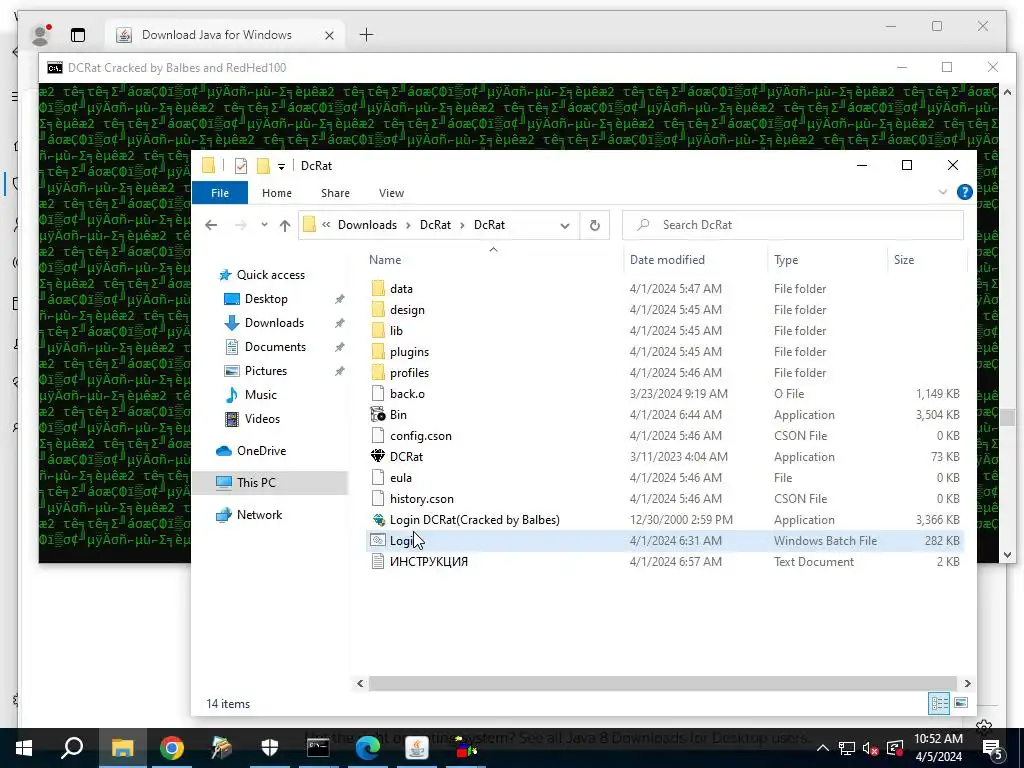The image size is (1024, 768).
Task: Open the command prompt taskbar icon
Action: click(318, 748)
